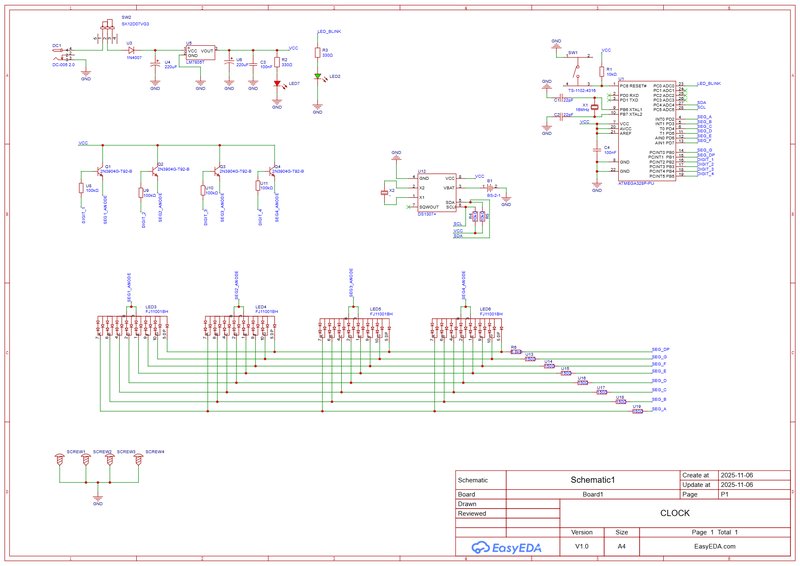This screenshot has height=566, width=800.
Task: Click the green LED2 symbol
Action: pos(318,77)
